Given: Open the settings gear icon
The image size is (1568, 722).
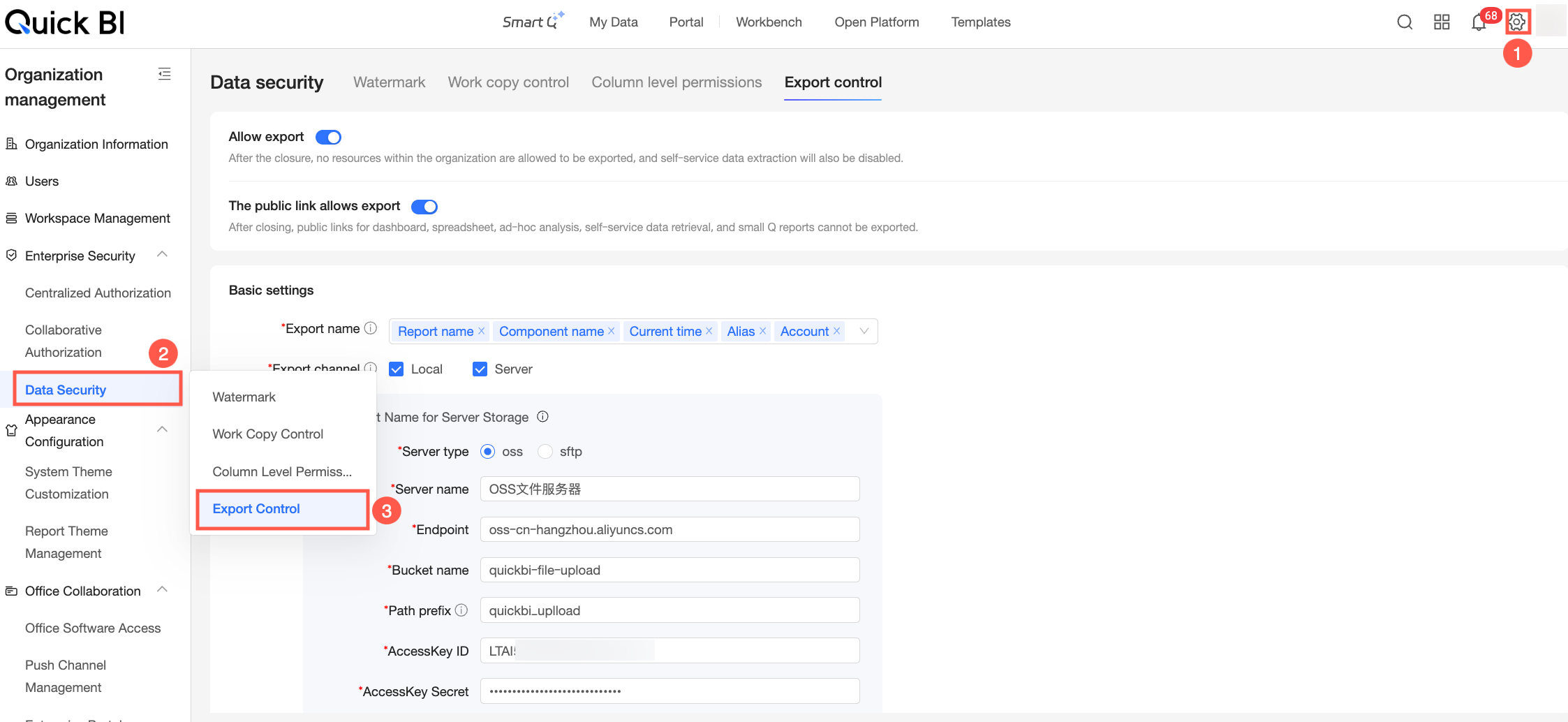Looking at the screenshot, I should point(1517,22).
